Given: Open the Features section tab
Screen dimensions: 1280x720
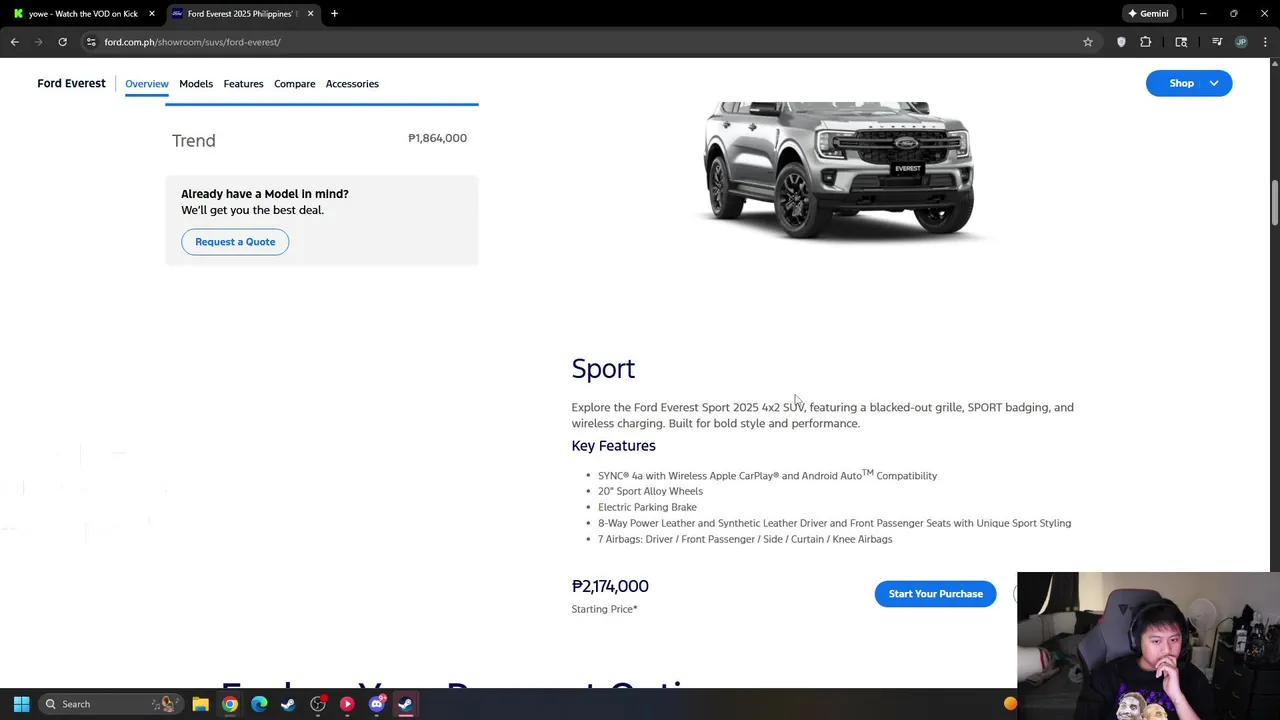Looking at the screenshot, I should [x=243, y=84].
